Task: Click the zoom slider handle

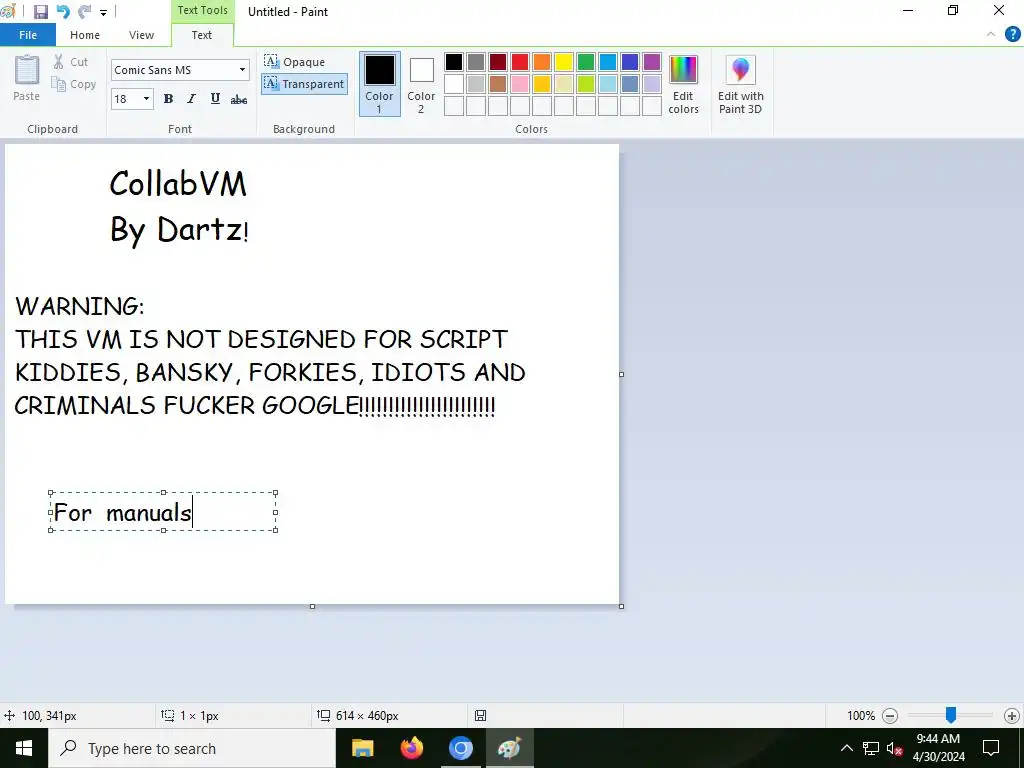Action: tap(951, 715)
